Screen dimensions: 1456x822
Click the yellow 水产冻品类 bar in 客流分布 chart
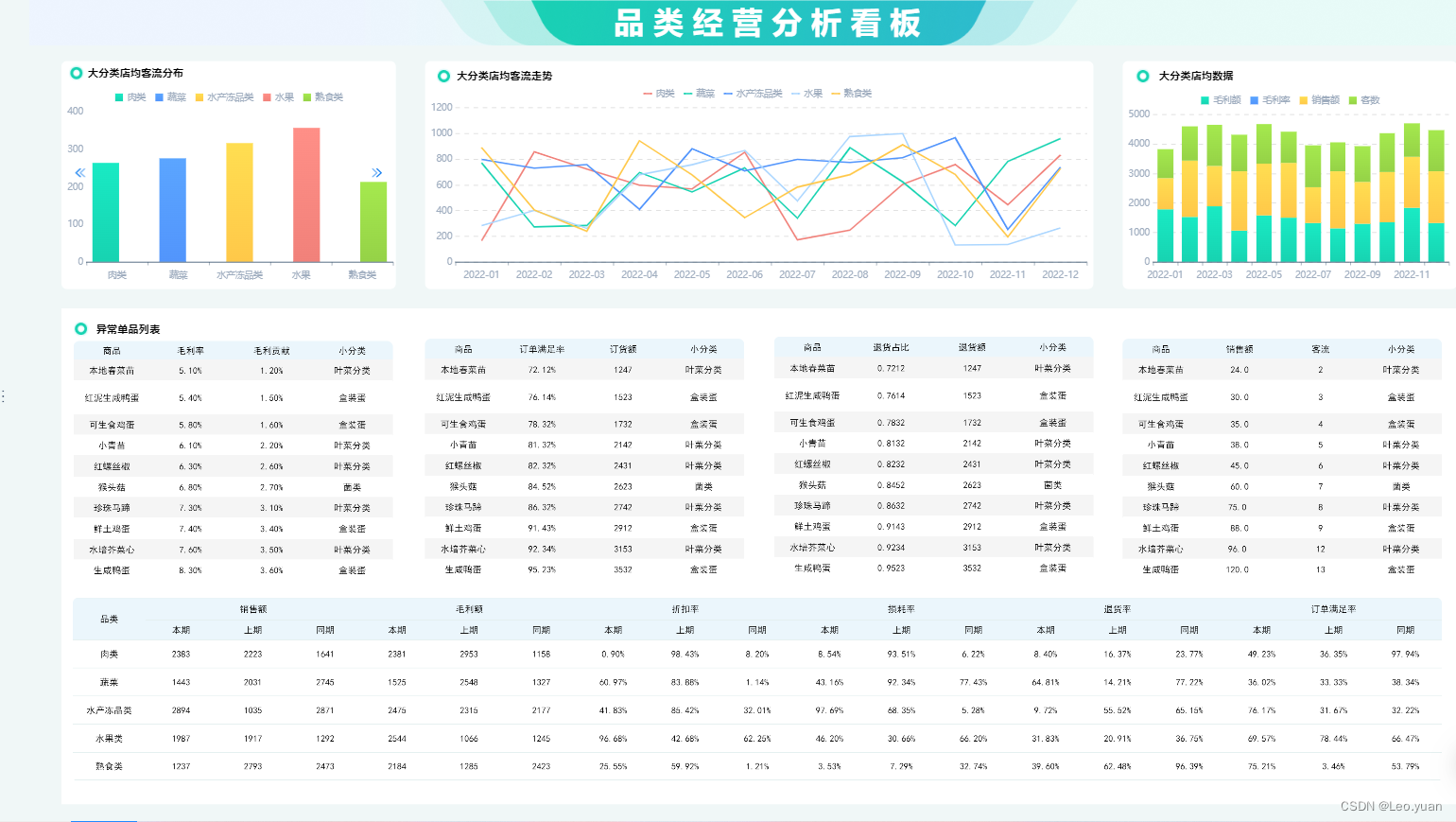[239, 202]
